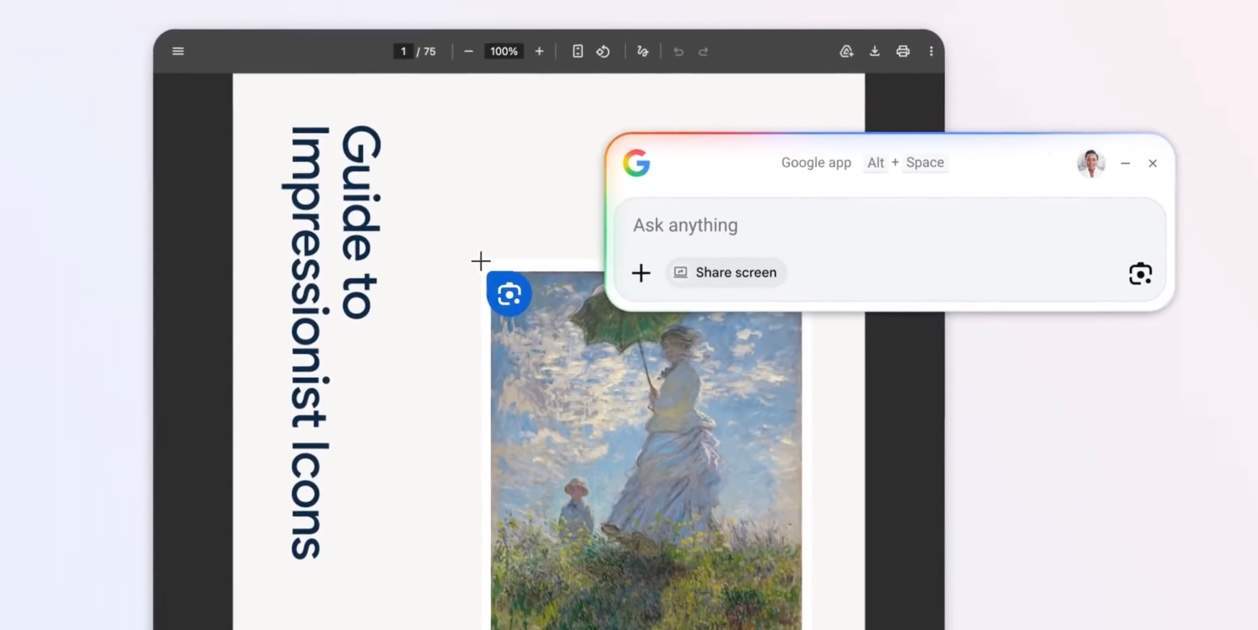This screenshot has width=1258, height=630.
Task: Rotate the PDF page counterclockwise
Action: 603,51
